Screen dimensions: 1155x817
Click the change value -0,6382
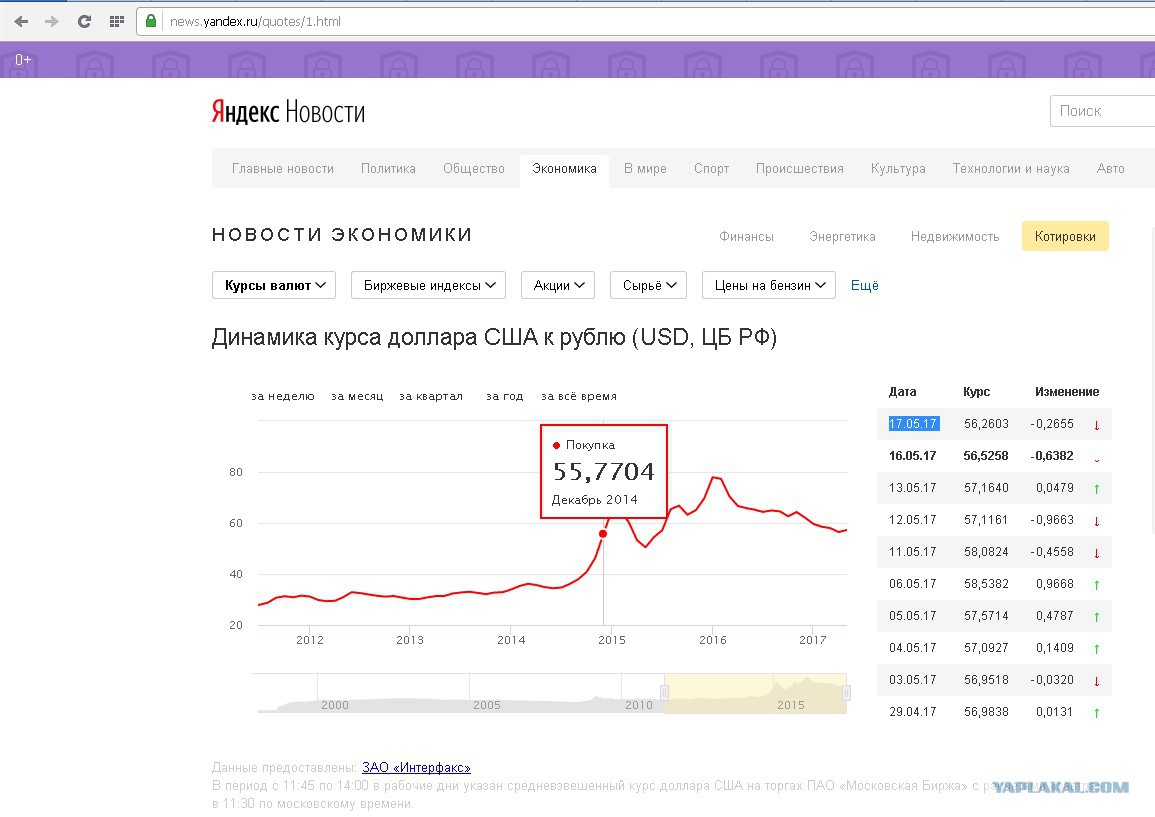pyautogui.click(x=1052, y=456)
